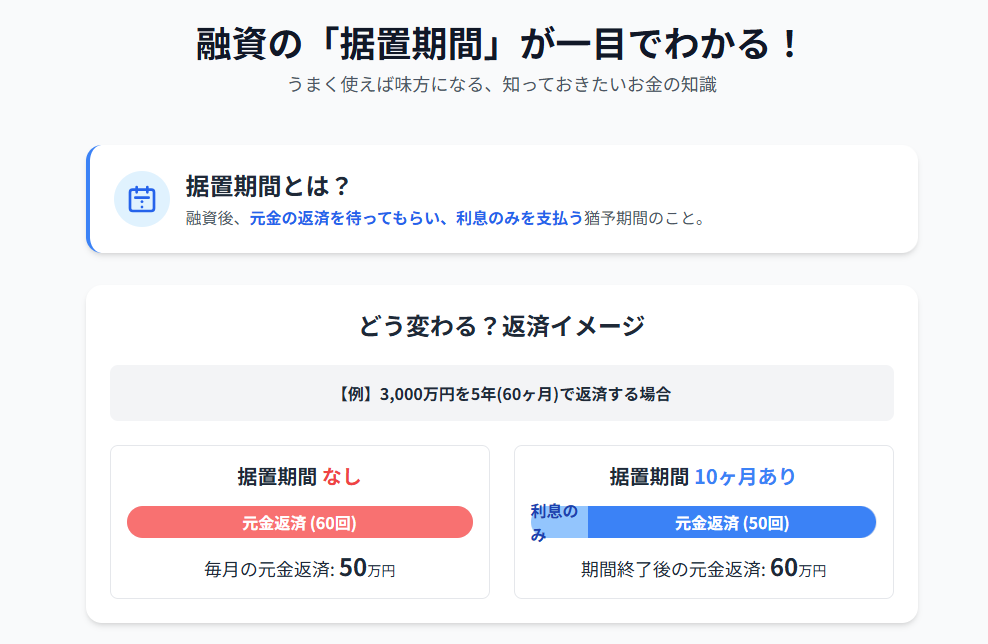Image resolution: width=988 pixels, height=644 pixels.
Task: Click the 毎月の元金返済: 50万円 text
Action: 300,568
